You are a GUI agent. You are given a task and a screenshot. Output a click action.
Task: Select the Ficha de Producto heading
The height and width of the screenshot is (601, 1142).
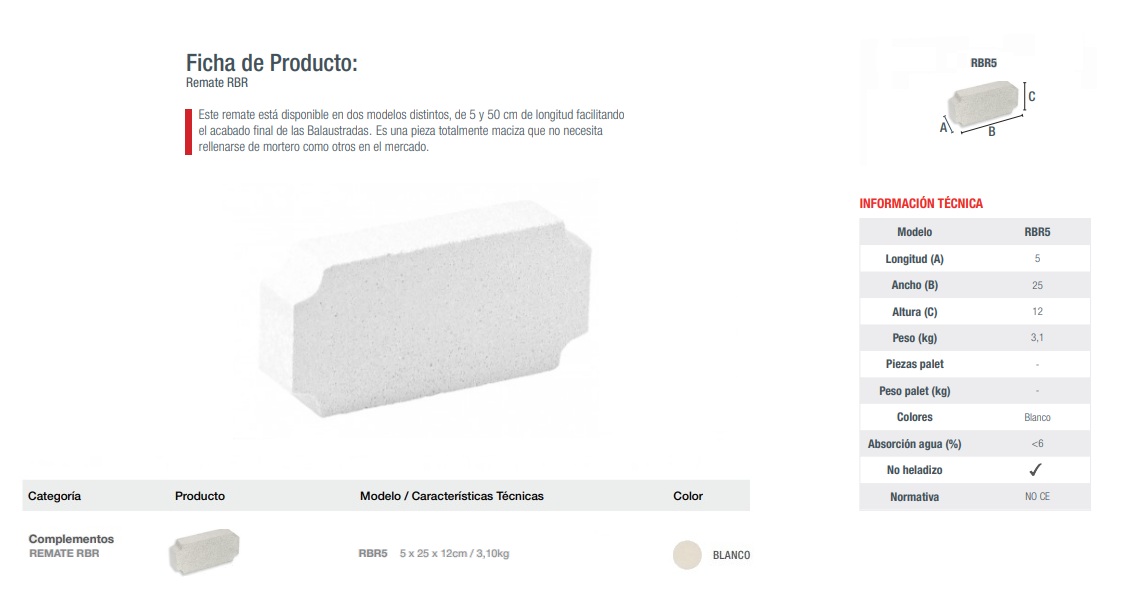(272, 63)
